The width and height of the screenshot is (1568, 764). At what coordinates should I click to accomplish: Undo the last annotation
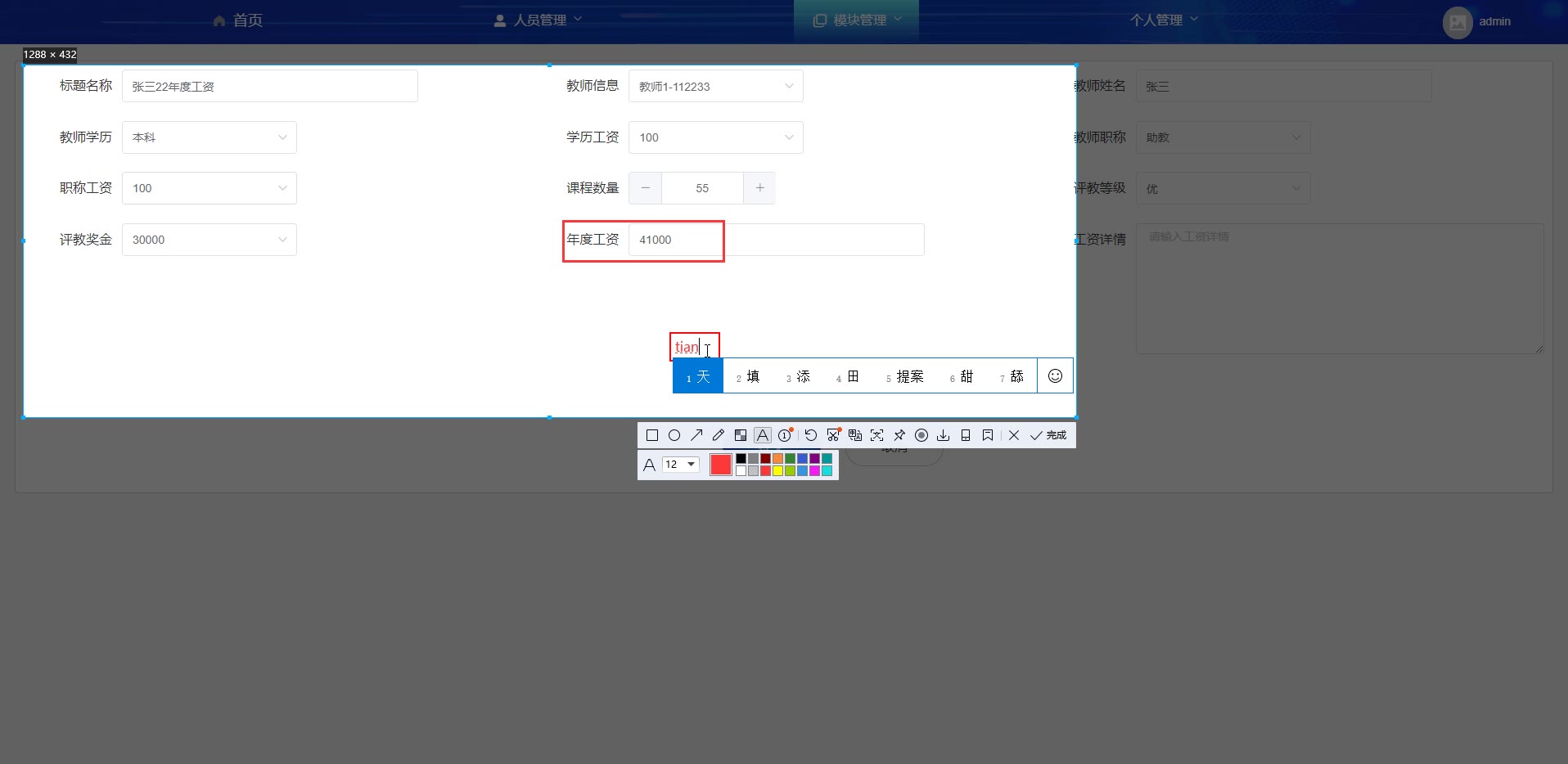pos(811,435)
